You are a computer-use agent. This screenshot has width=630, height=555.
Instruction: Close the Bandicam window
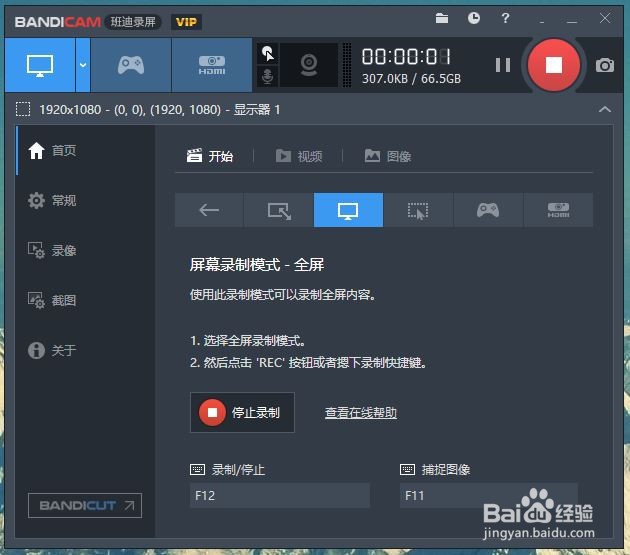click(605, 18)
